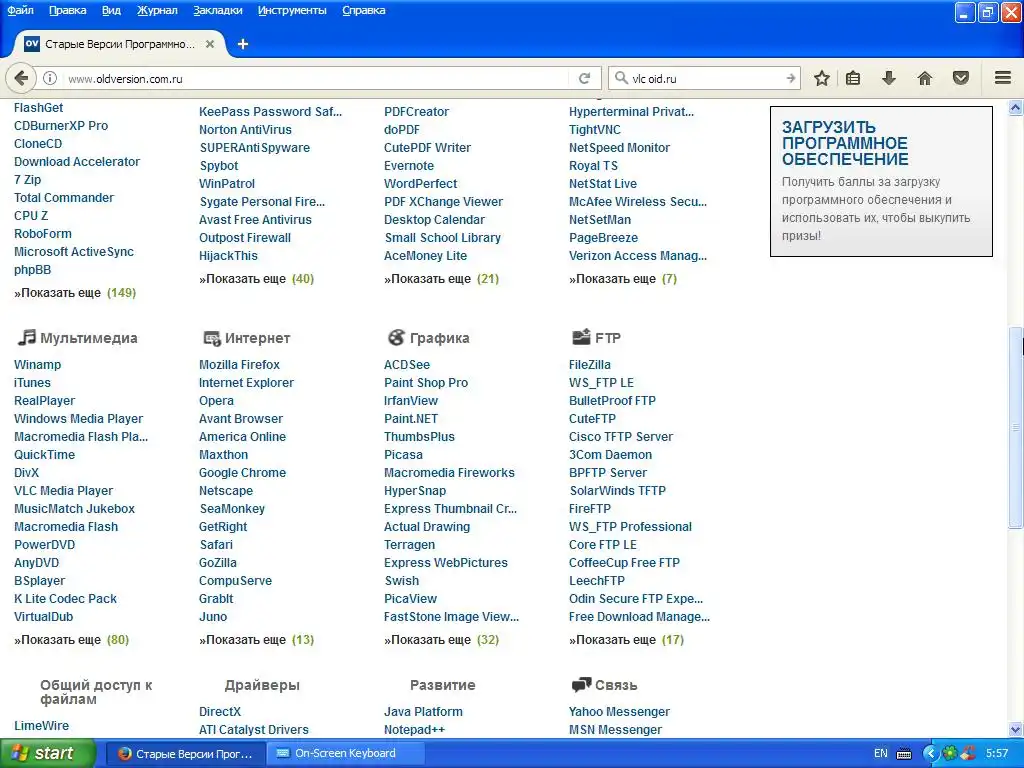Click the Интернет category icon

coord(212,338)
